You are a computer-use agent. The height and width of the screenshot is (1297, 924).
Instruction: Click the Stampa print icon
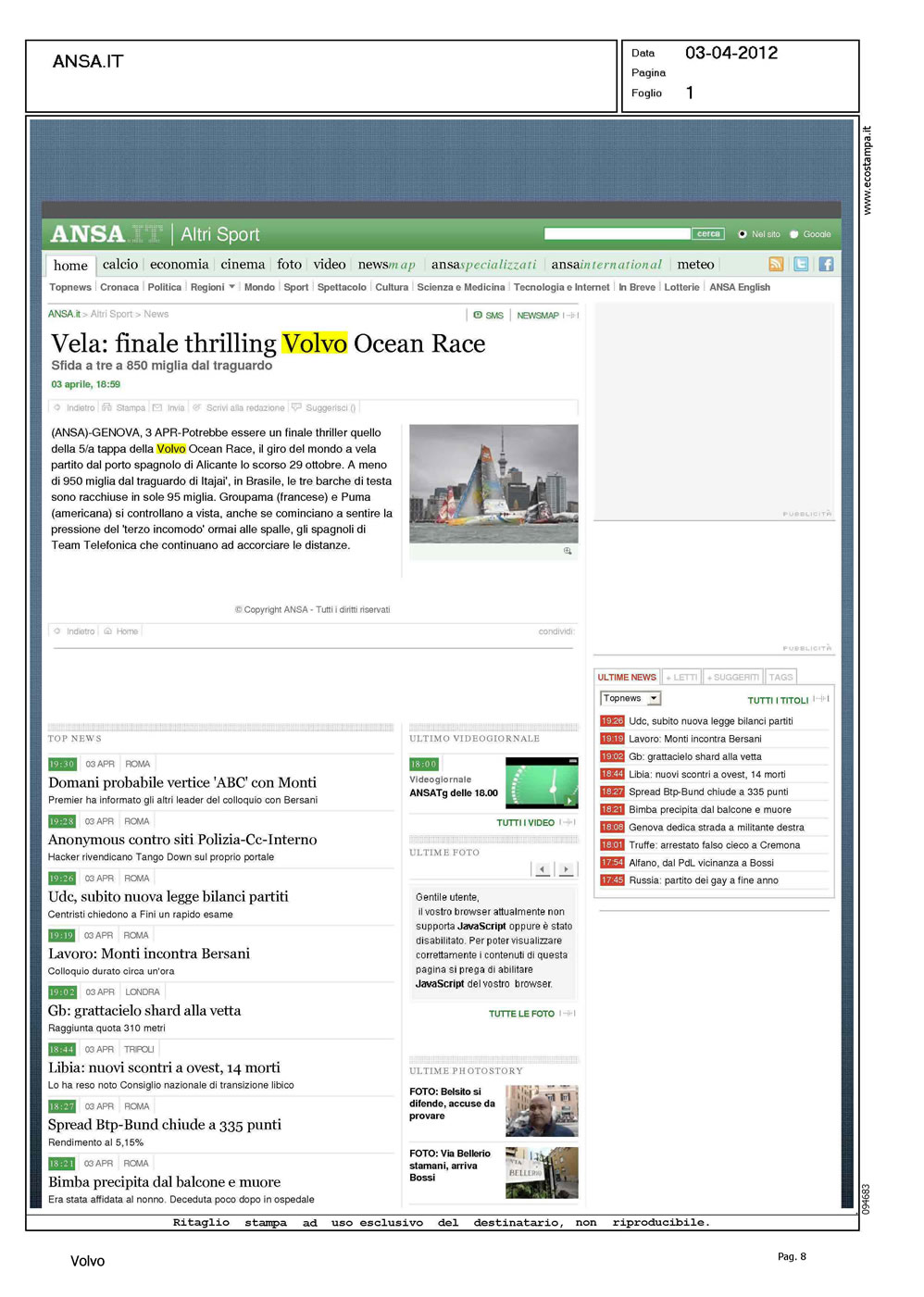pyautogui.click(x=107, y=407)
